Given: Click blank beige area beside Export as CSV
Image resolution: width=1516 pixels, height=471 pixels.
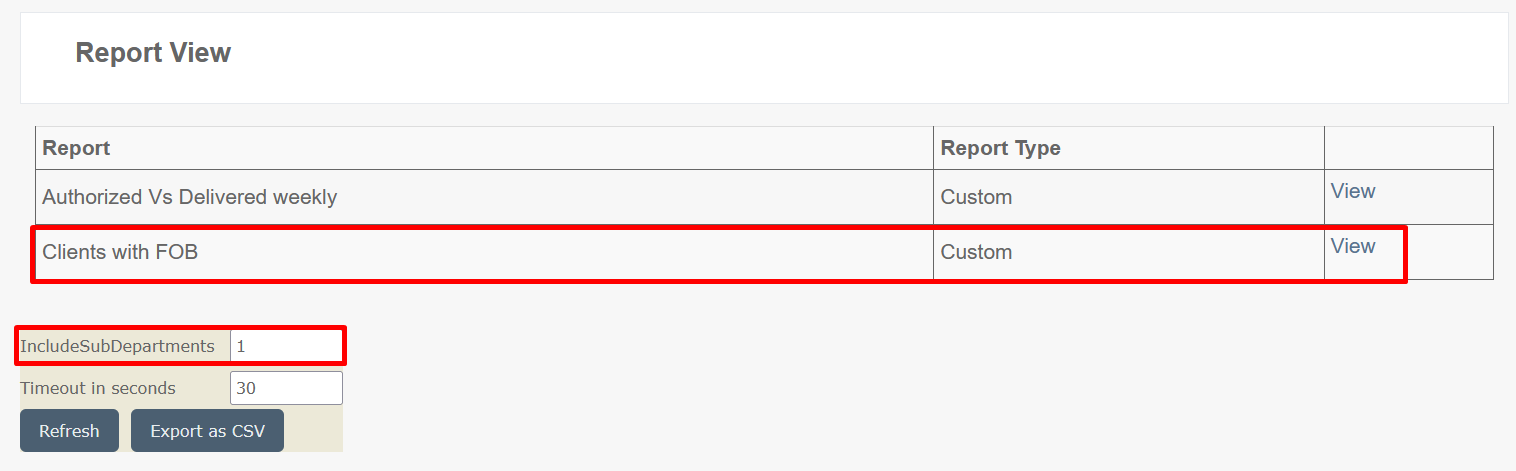Looking at the screenshot, I should coord(313,431).
